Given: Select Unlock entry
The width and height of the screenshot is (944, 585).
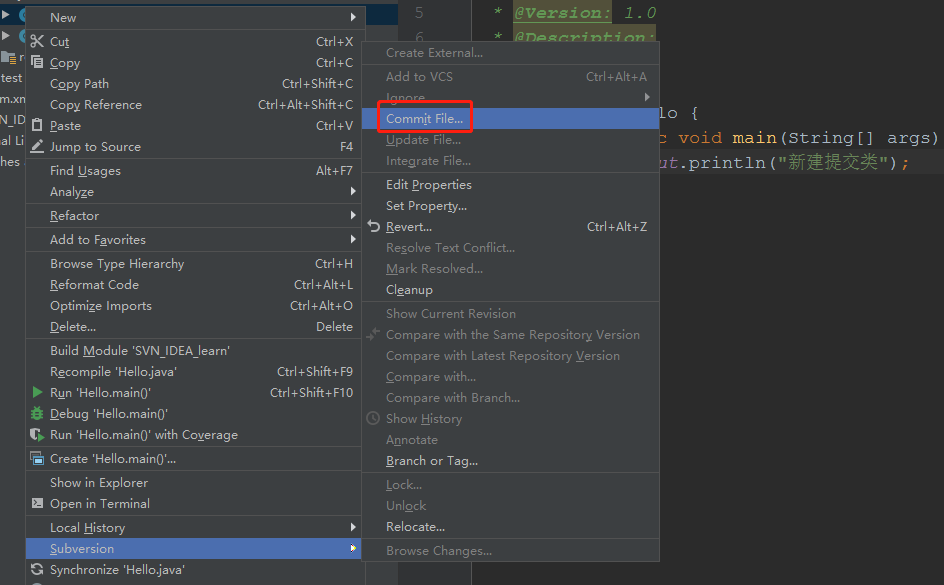Looking at the screenshot, I should click(x=511, y=506).
